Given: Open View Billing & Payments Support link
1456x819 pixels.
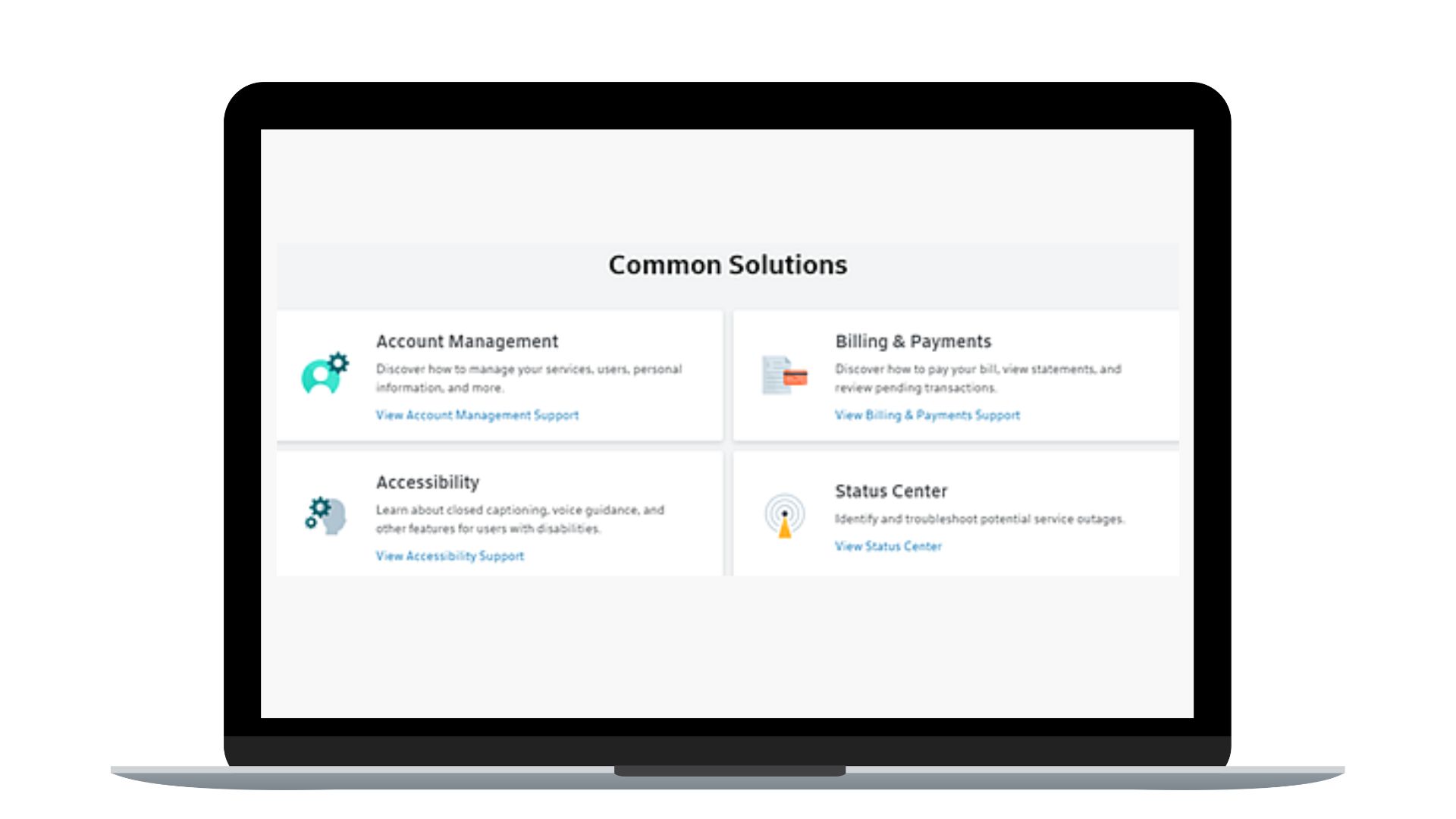Looking at the screenshot, I should point(926,414).
